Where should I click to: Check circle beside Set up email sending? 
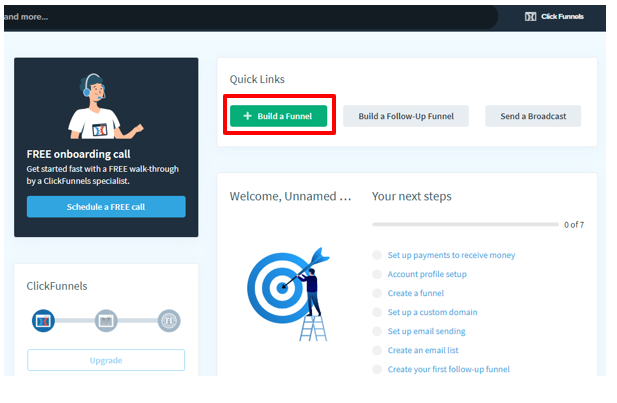pos(377,331)
